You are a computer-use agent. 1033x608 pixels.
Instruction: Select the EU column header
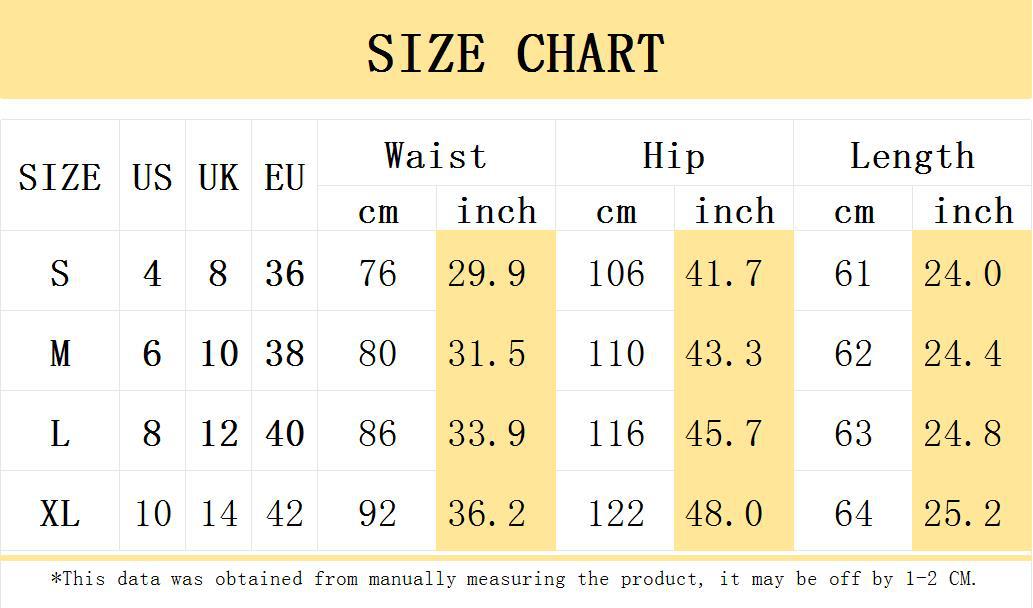(x=285, y=176)
